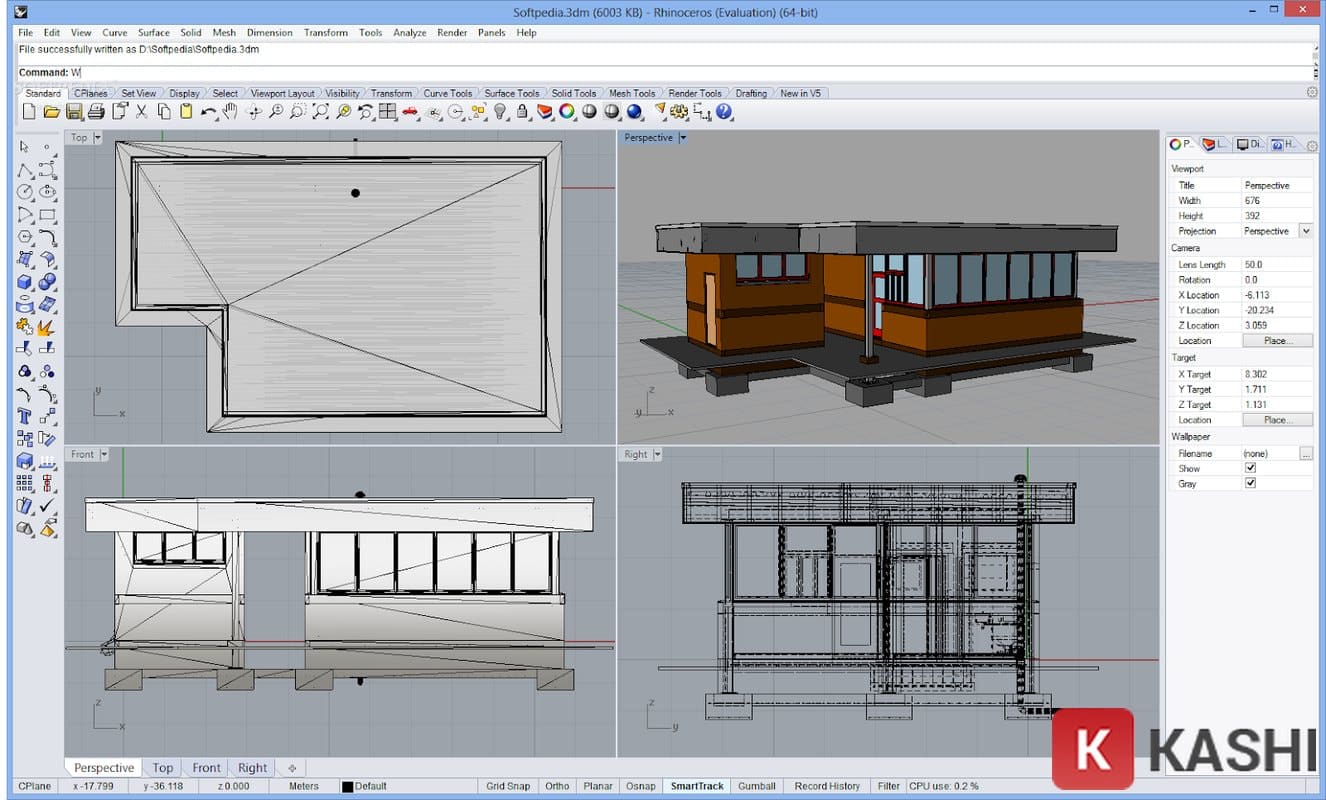Click the wallpaper Filename browse button
This screenshot has height=800, width=1326.
(x=1306, y=454)
